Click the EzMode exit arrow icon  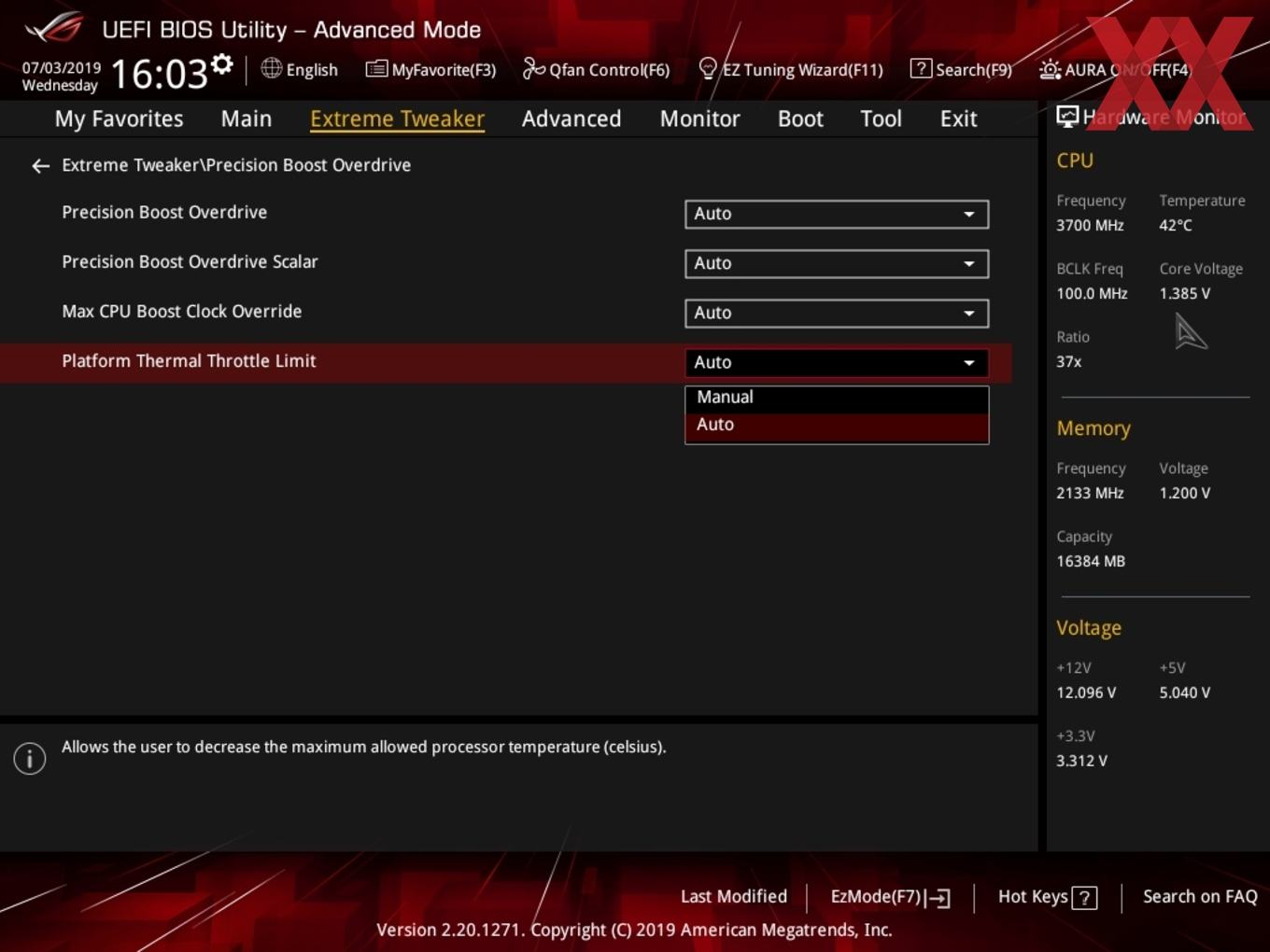(x=938, y=898)
